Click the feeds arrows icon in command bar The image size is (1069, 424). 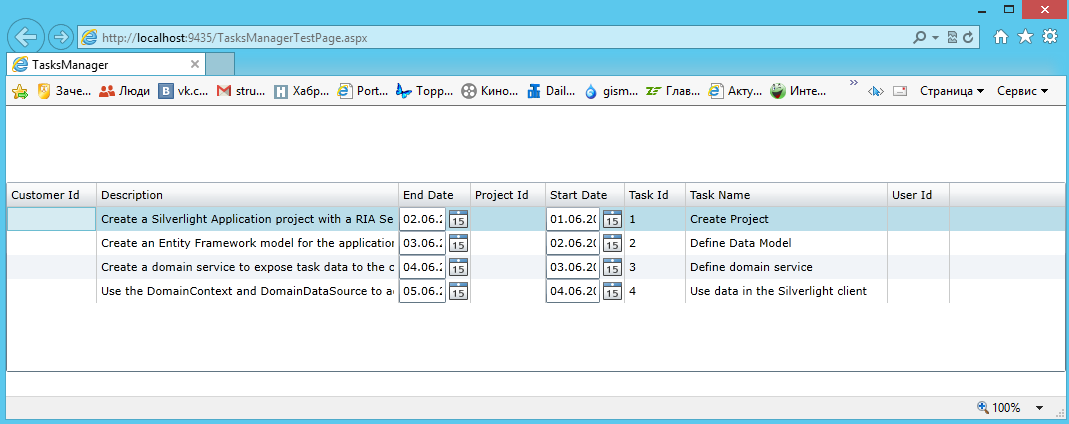point(876,91)
